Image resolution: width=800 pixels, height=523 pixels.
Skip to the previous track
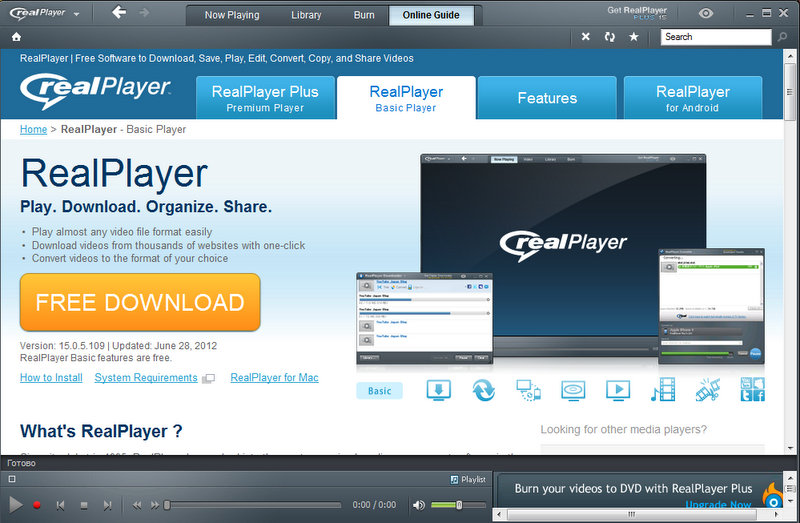click(x=60, y=506)
